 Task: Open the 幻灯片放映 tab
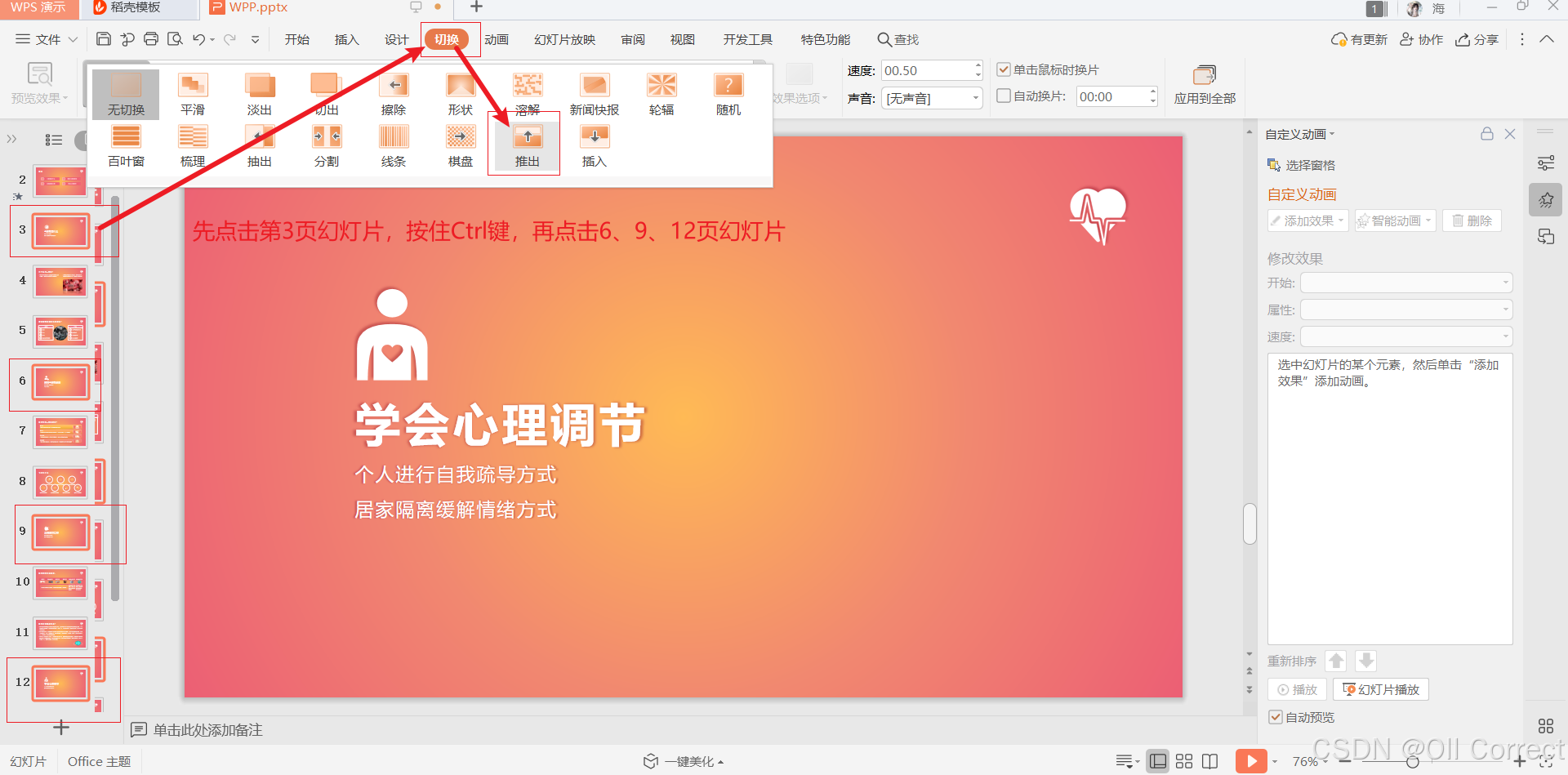click(x=565, y=39)
